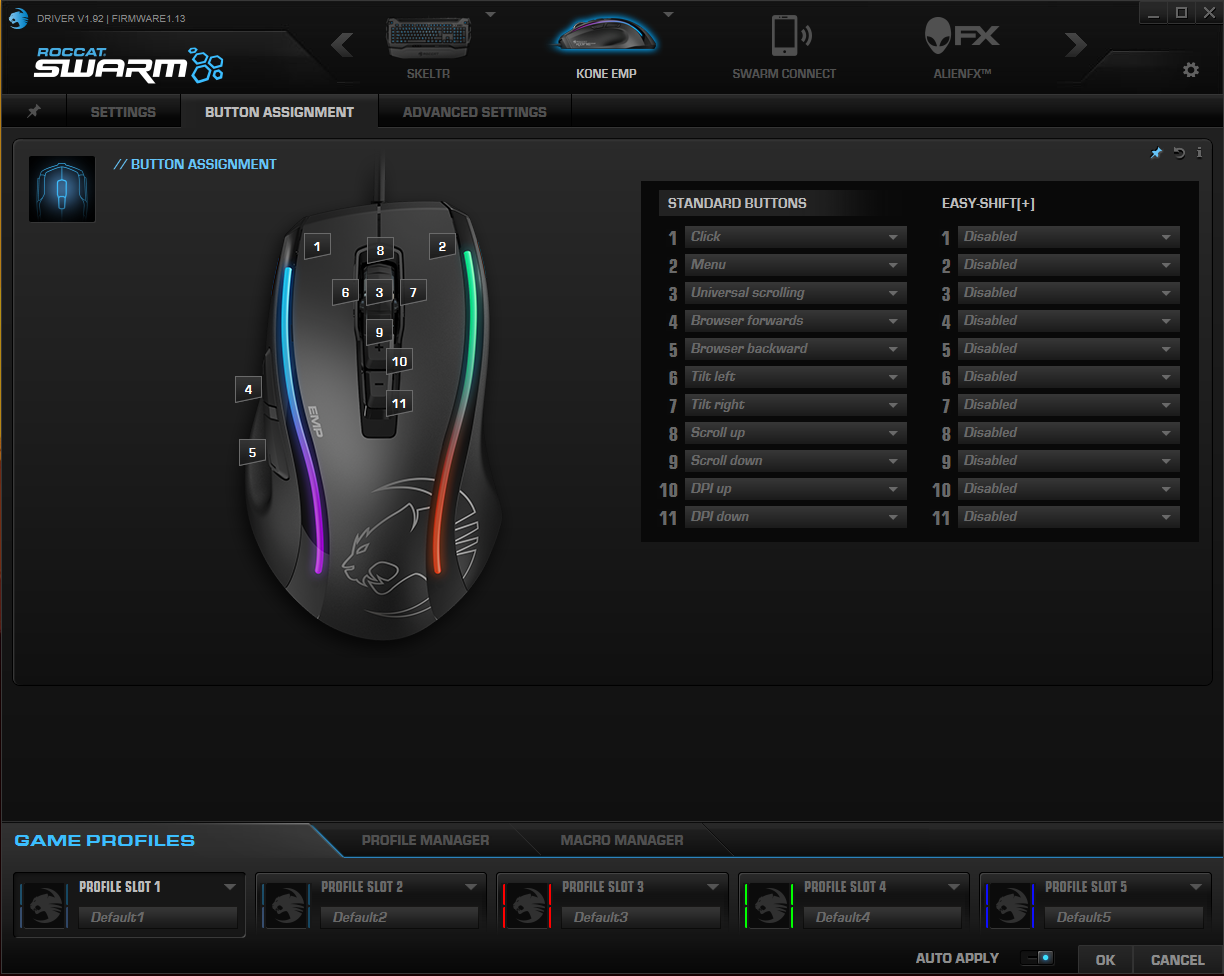Open the pinned tab with pin icon
The image size is (1224, 976).
34,111
